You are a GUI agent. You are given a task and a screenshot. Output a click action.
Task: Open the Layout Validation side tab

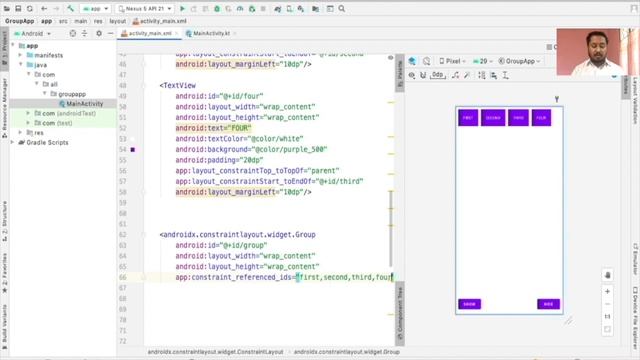point(635,101)
